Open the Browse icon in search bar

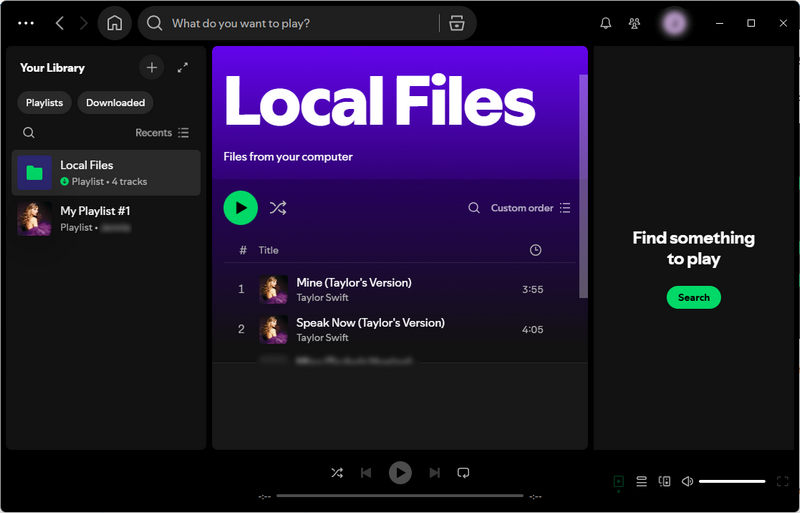tap(457, 23)
